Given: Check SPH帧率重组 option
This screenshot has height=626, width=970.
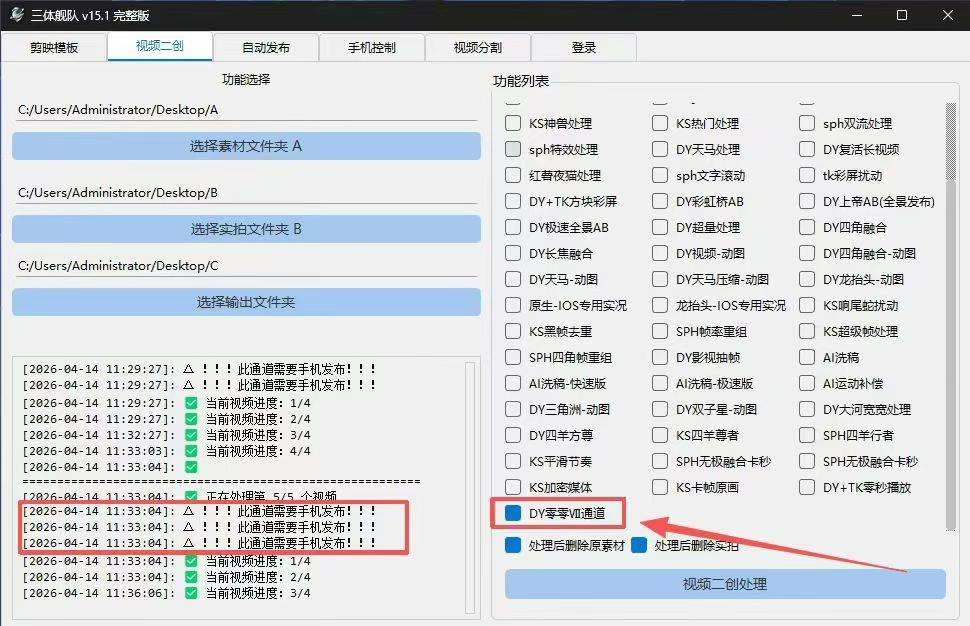Looking at the screenshot, I should pyautogui.click(x=660, y=331).
